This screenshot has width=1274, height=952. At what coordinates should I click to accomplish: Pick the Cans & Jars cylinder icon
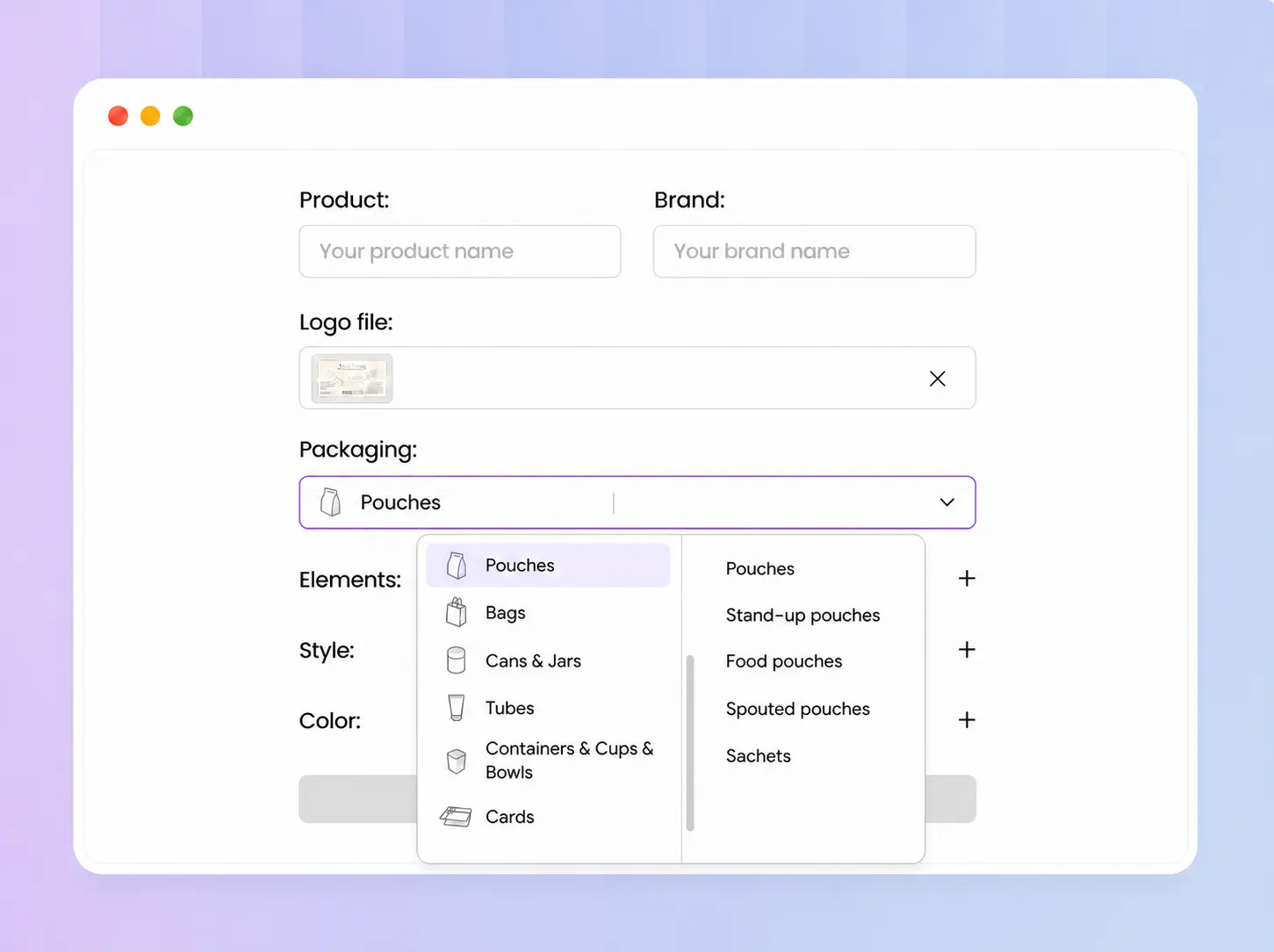456,660
